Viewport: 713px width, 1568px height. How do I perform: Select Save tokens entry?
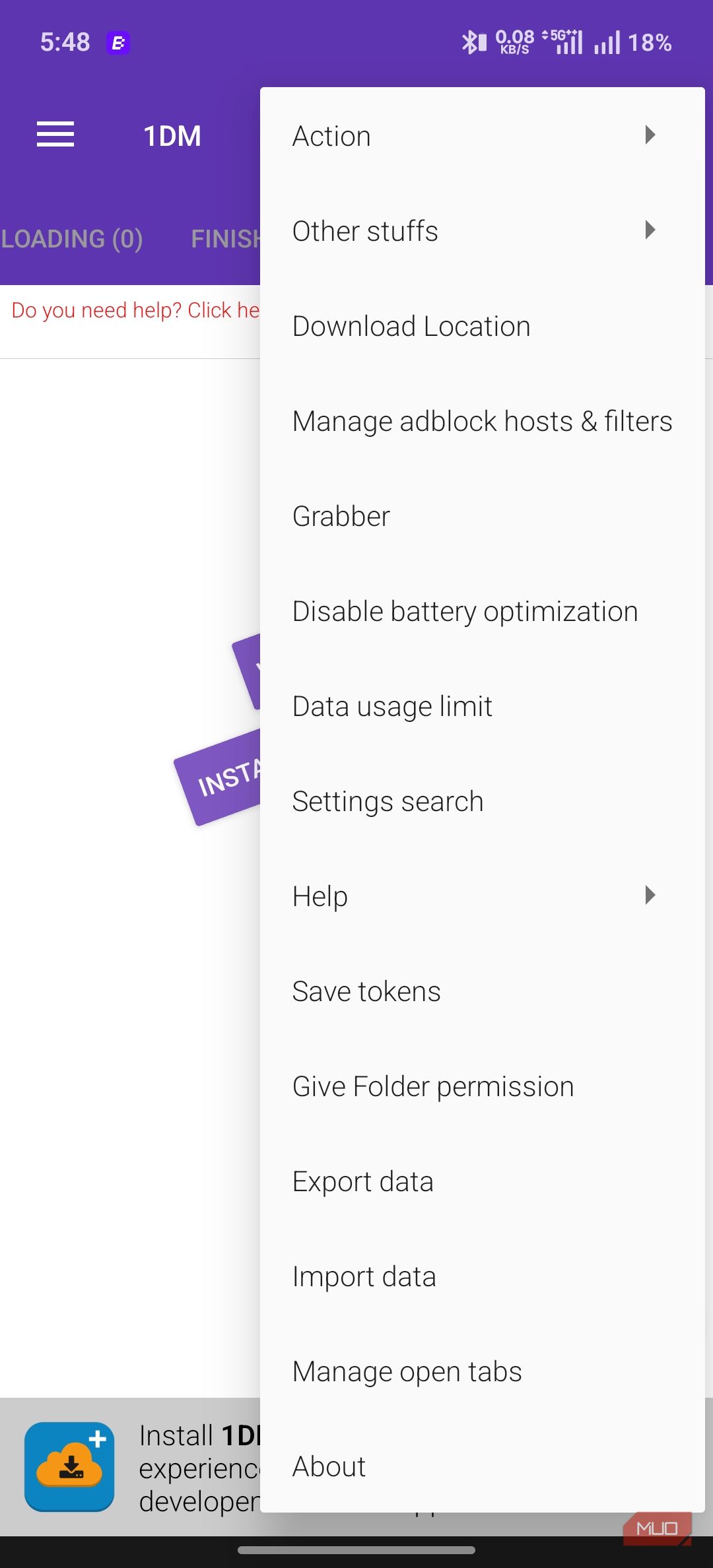click(x=483, y=991)
